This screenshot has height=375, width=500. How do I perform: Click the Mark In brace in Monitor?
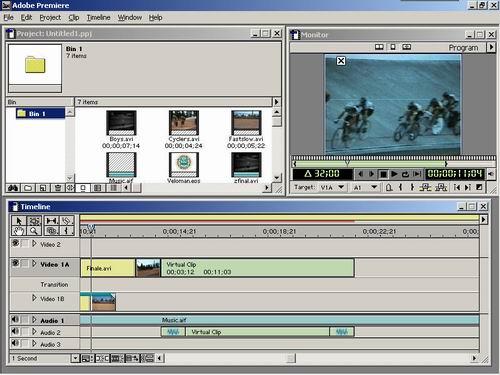(400, 187)
